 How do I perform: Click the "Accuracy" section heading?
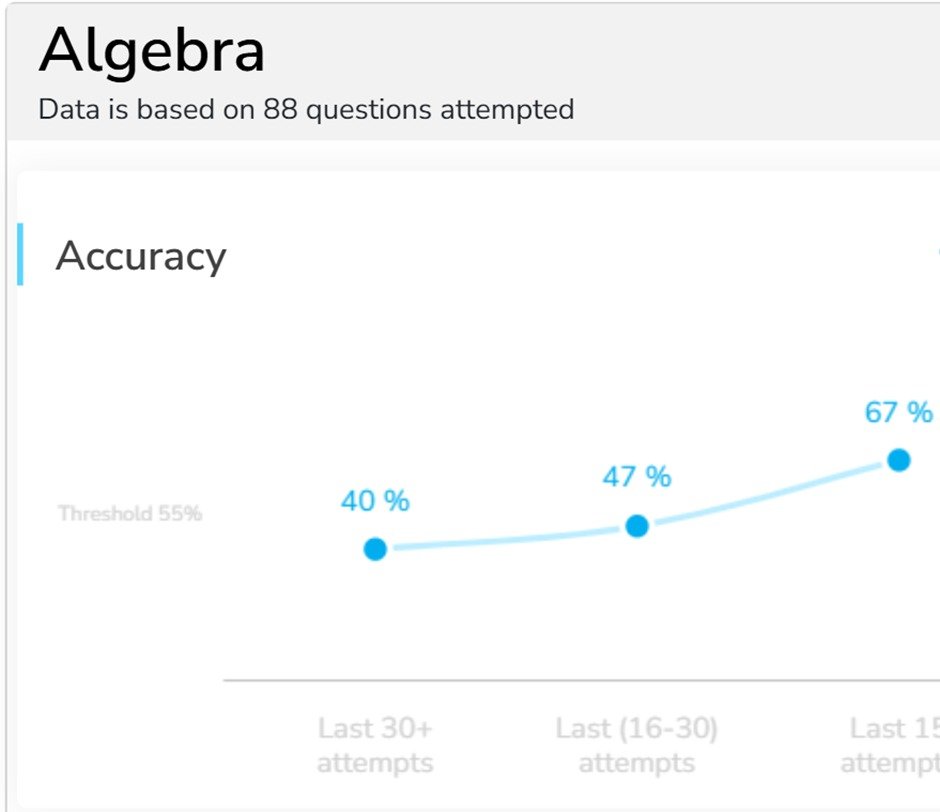point(141,257)
